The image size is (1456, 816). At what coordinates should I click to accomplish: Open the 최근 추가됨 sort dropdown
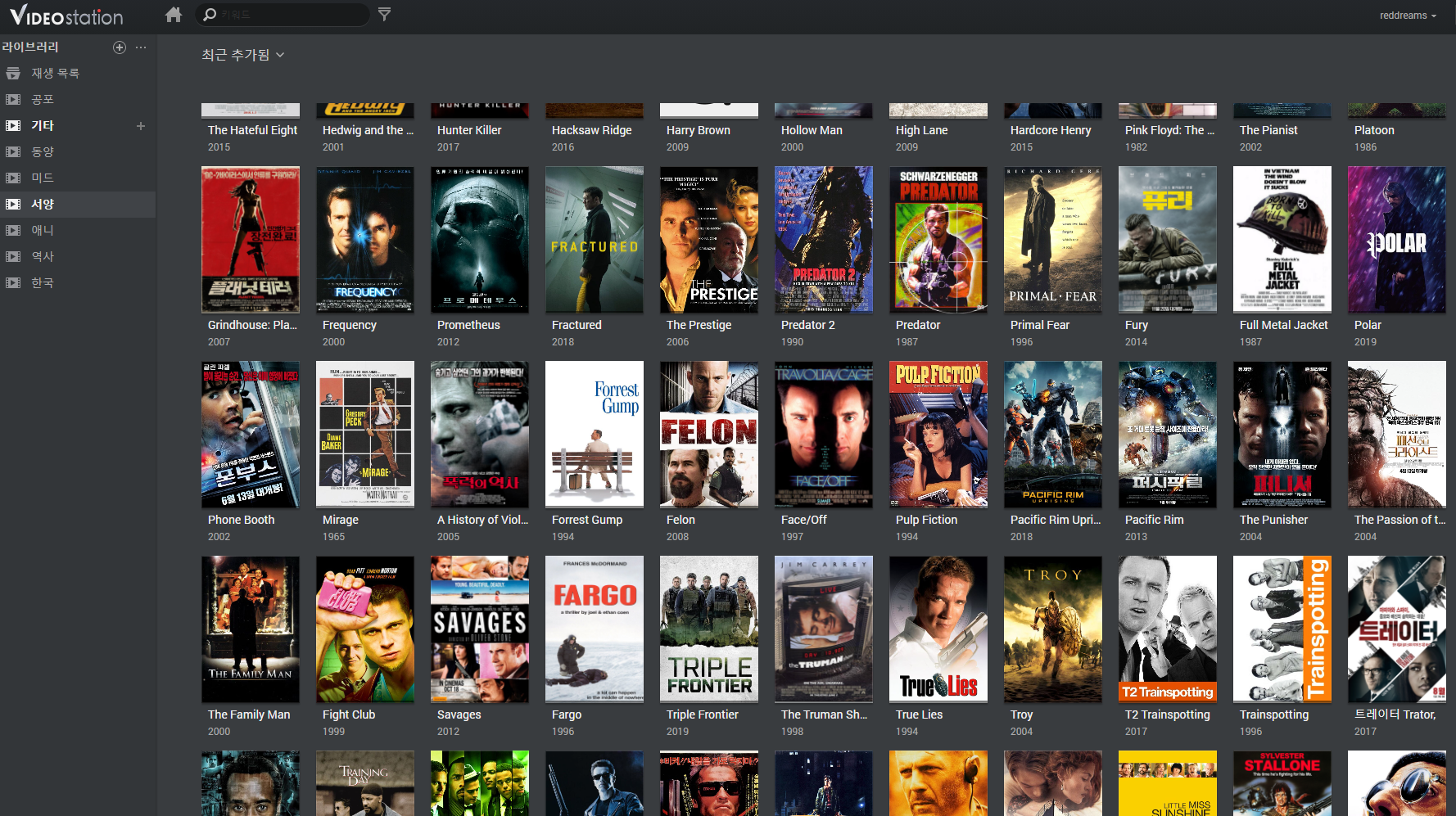pos(242,55)
